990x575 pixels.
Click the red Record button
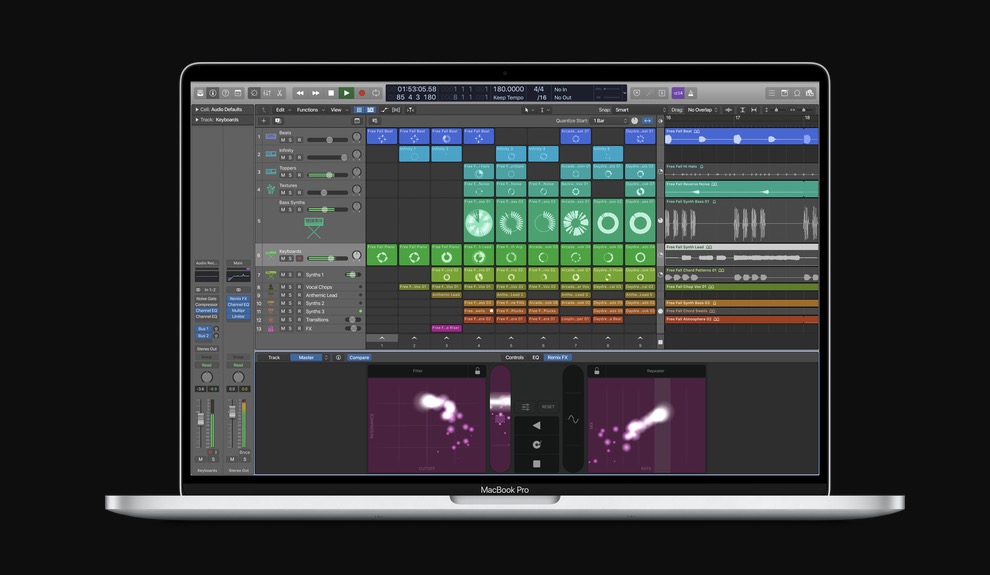tap(362, 93)
